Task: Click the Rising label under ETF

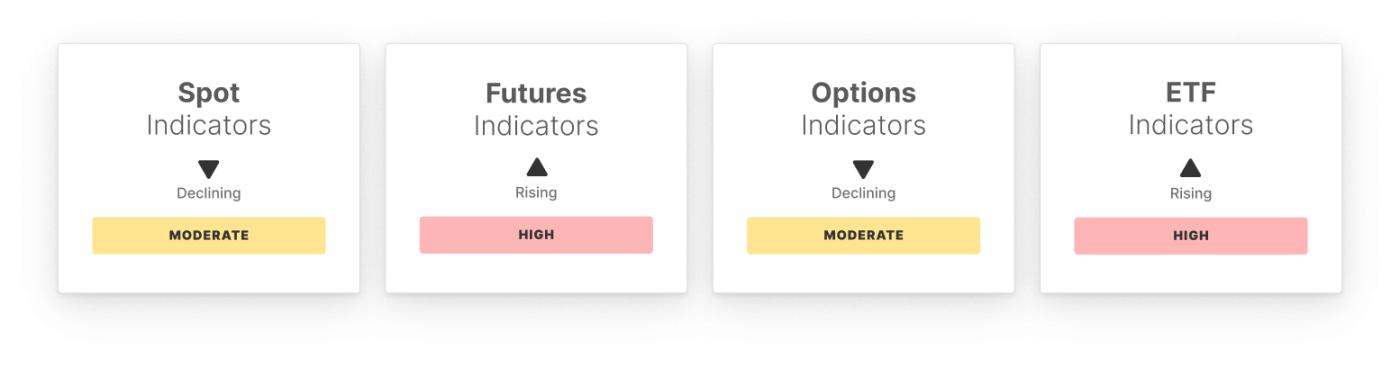Action: (1191, 193)
